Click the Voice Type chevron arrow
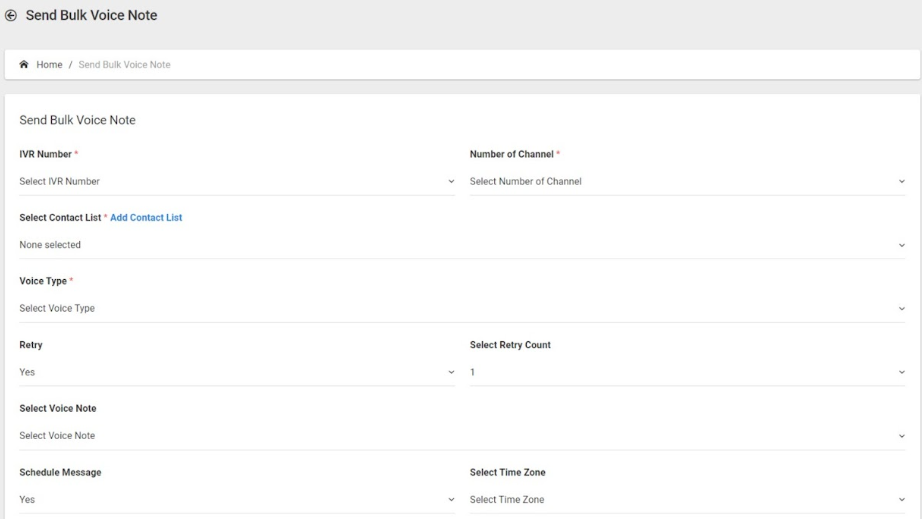 (x=901, y=309)
